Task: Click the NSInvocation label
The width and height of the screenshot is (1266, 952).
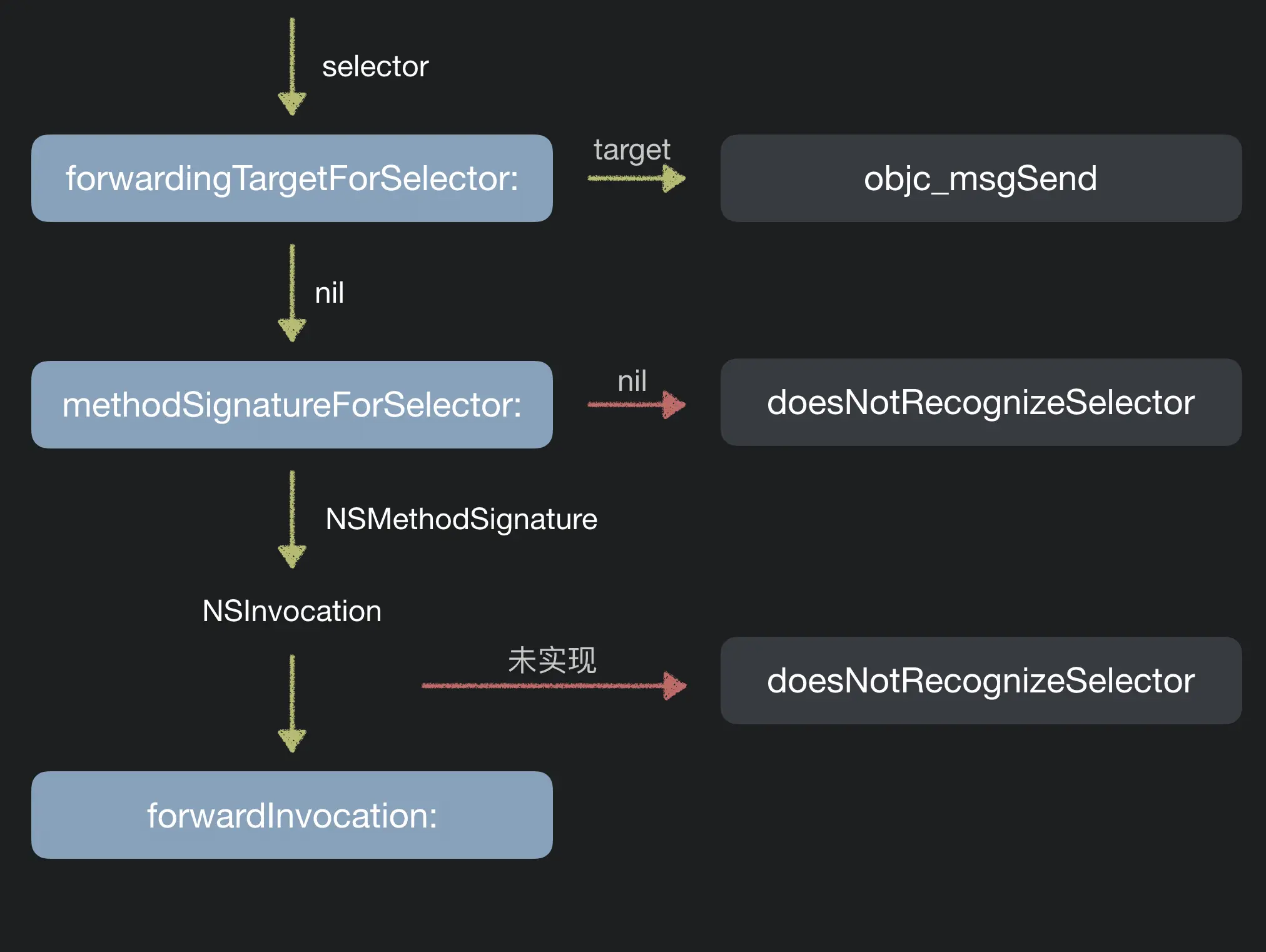Action: (x=291, y=611)
